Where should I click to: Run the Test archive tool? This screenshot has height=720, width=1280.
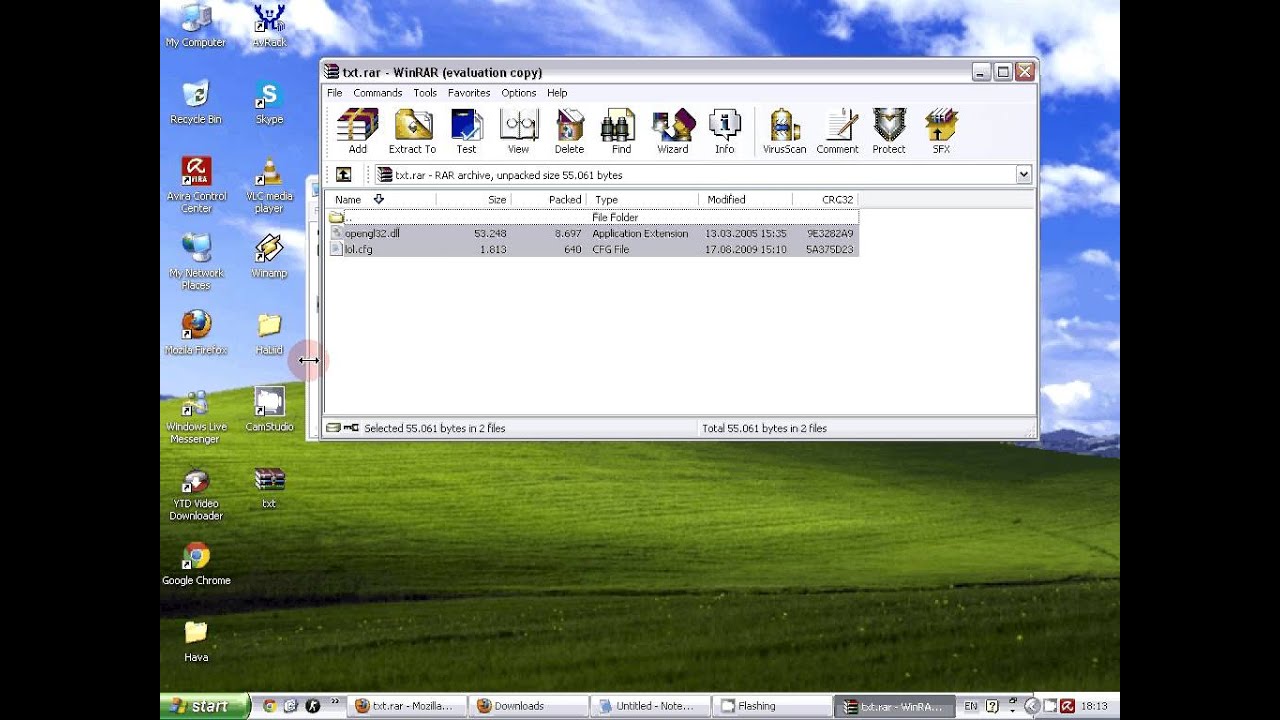pyautogui.click(x=466, y=131)
